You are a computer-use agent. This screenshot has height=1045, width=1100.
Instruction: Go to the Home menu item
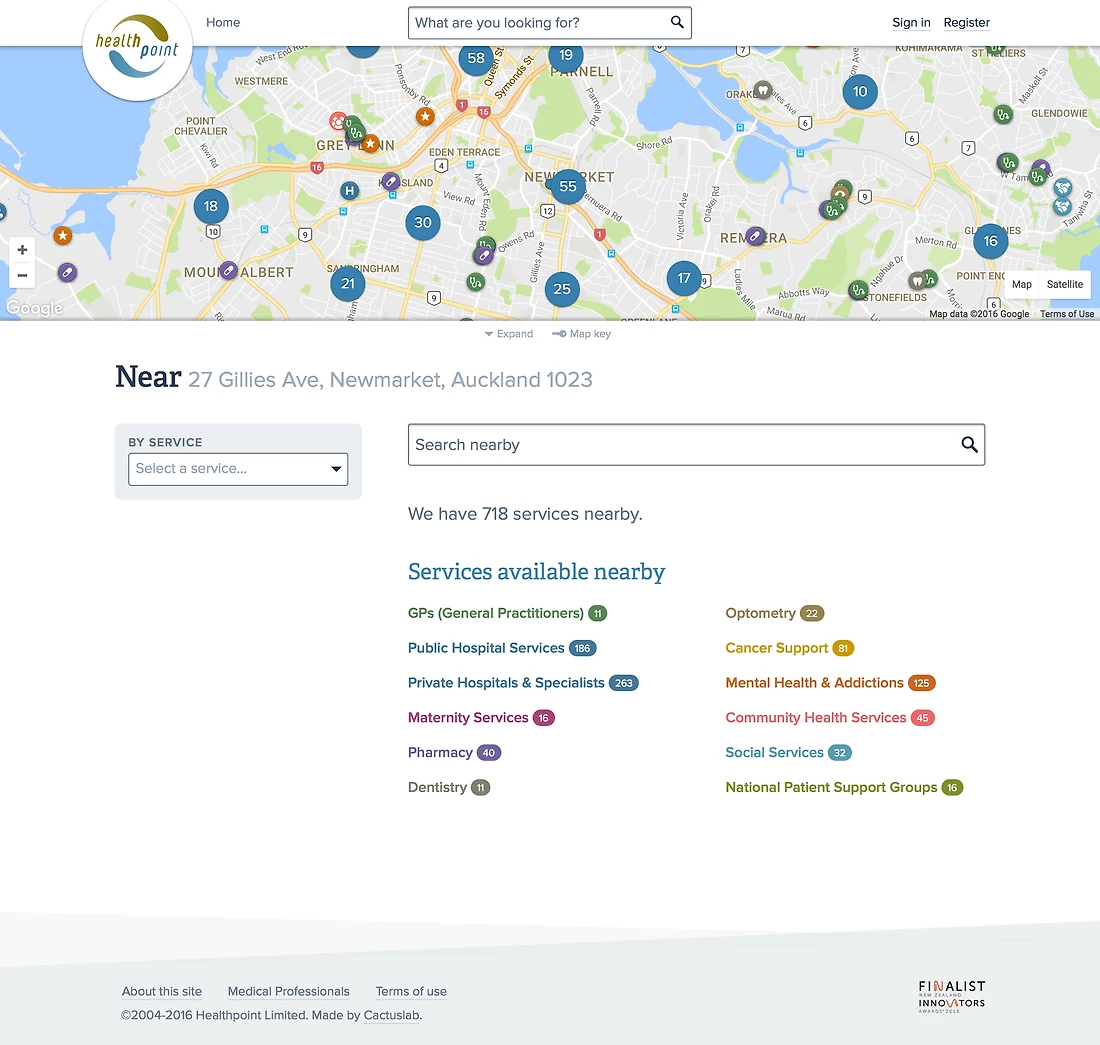pos(223,23)
